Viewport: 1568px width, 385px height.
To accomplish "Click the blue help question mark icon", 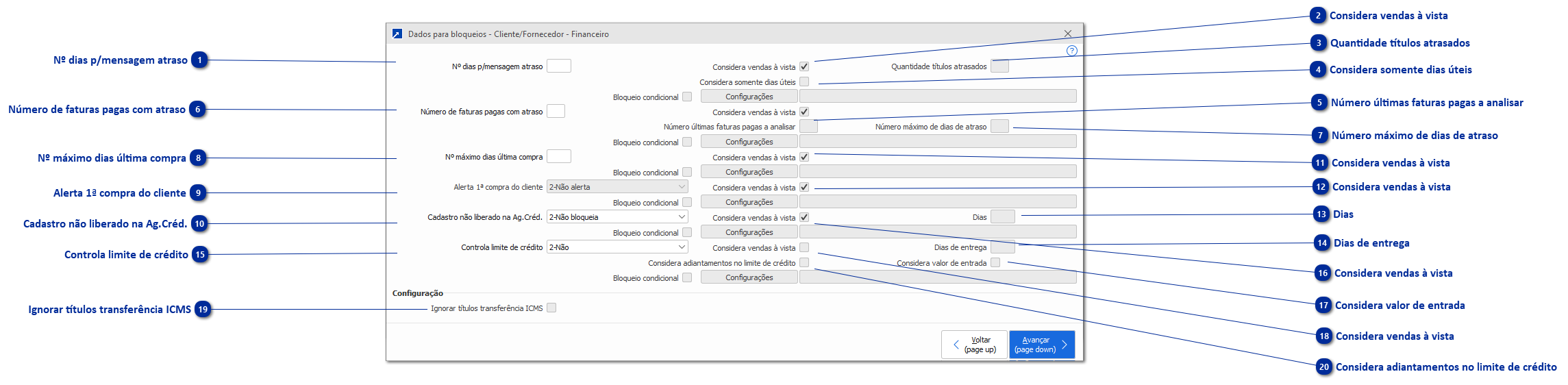I will [x=1072, y=51].
